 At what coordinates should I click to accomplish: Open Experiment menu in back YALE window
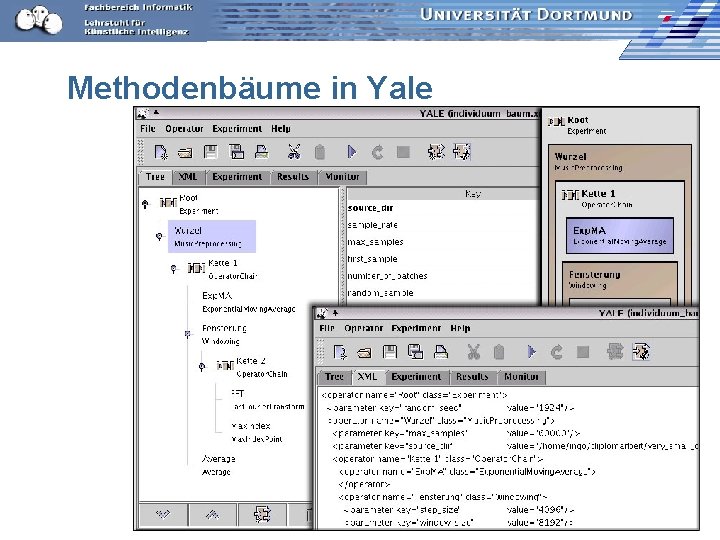point(237,129)
